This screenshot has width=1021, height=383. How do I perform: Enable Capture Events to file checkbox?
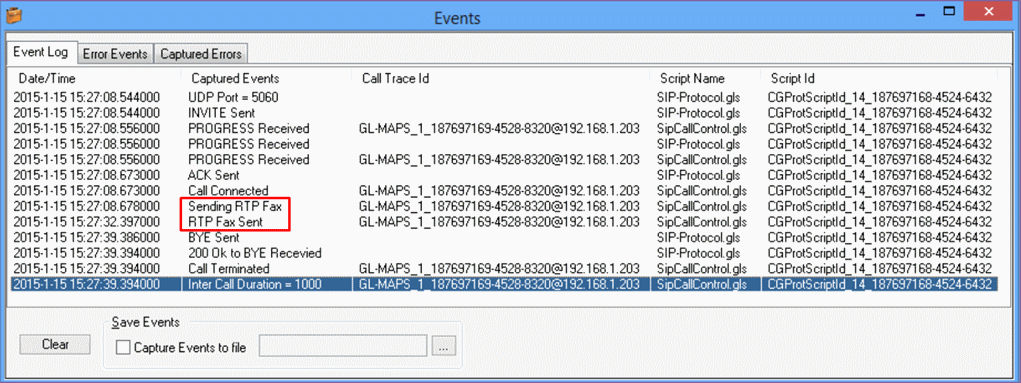pos(122,347)
